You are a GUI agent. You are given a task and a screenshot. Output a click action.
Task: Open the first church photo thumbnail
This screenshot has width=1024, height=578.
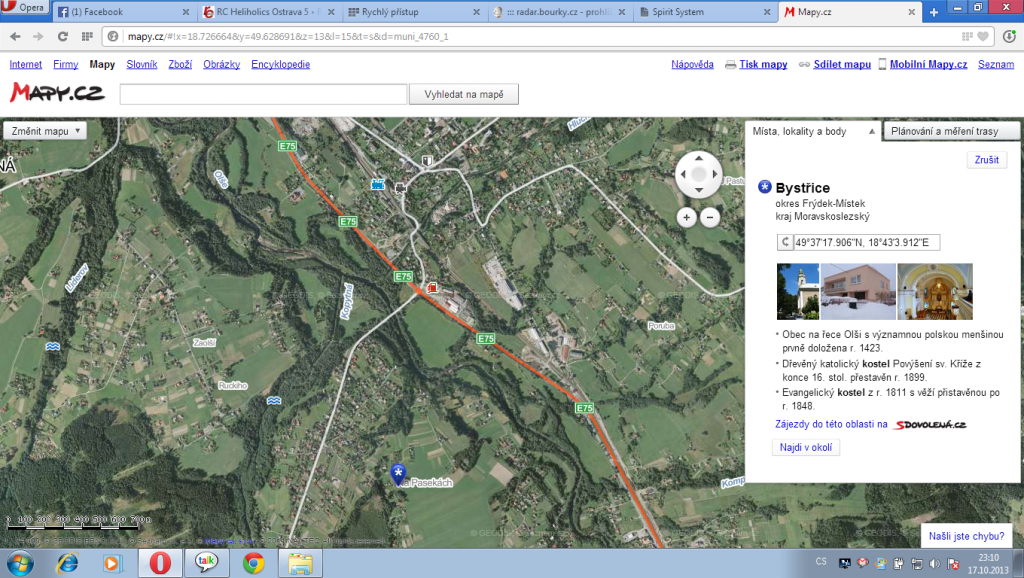point(797,291)
